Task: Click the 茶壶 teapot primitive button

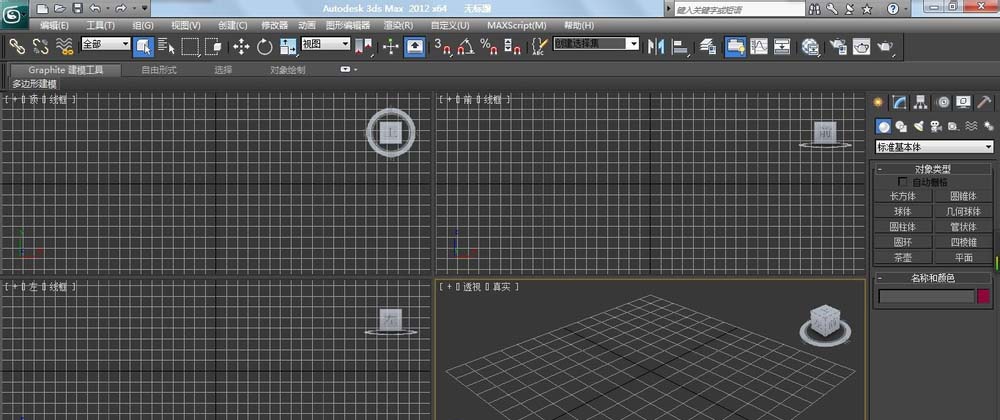Action: click(x=902, y=257)
